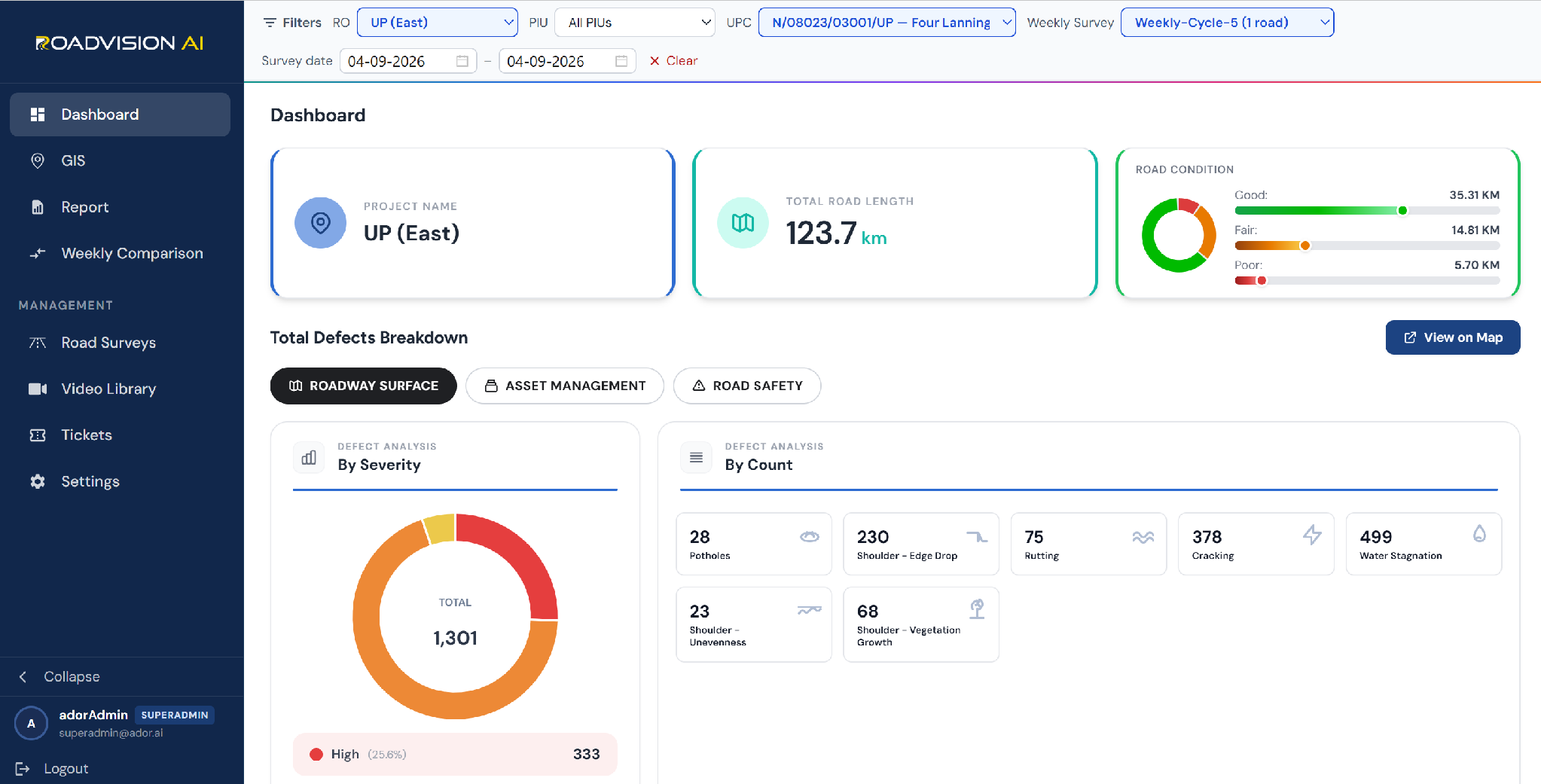
Task: Click the Road Surveys road icon
Action: 37,343
